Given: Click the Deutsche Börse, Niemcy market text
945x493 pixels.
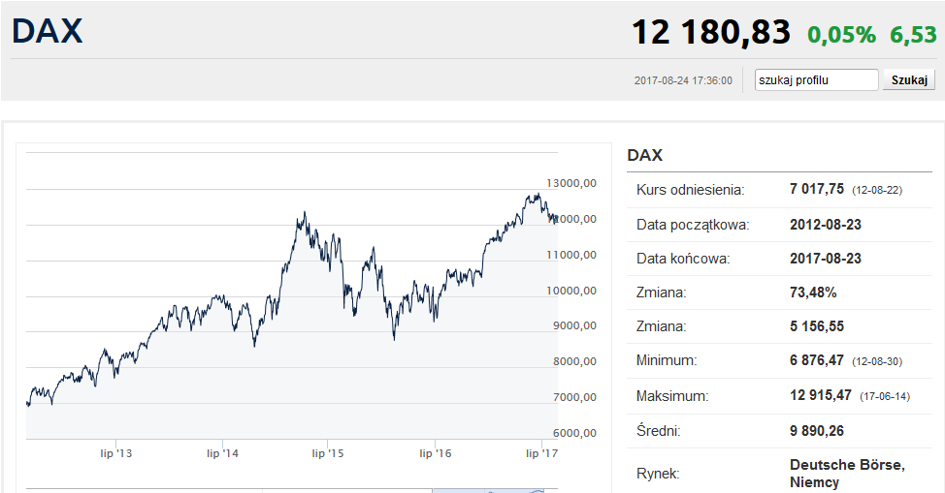Looking at the screenshot, I should tap(846, 472).
